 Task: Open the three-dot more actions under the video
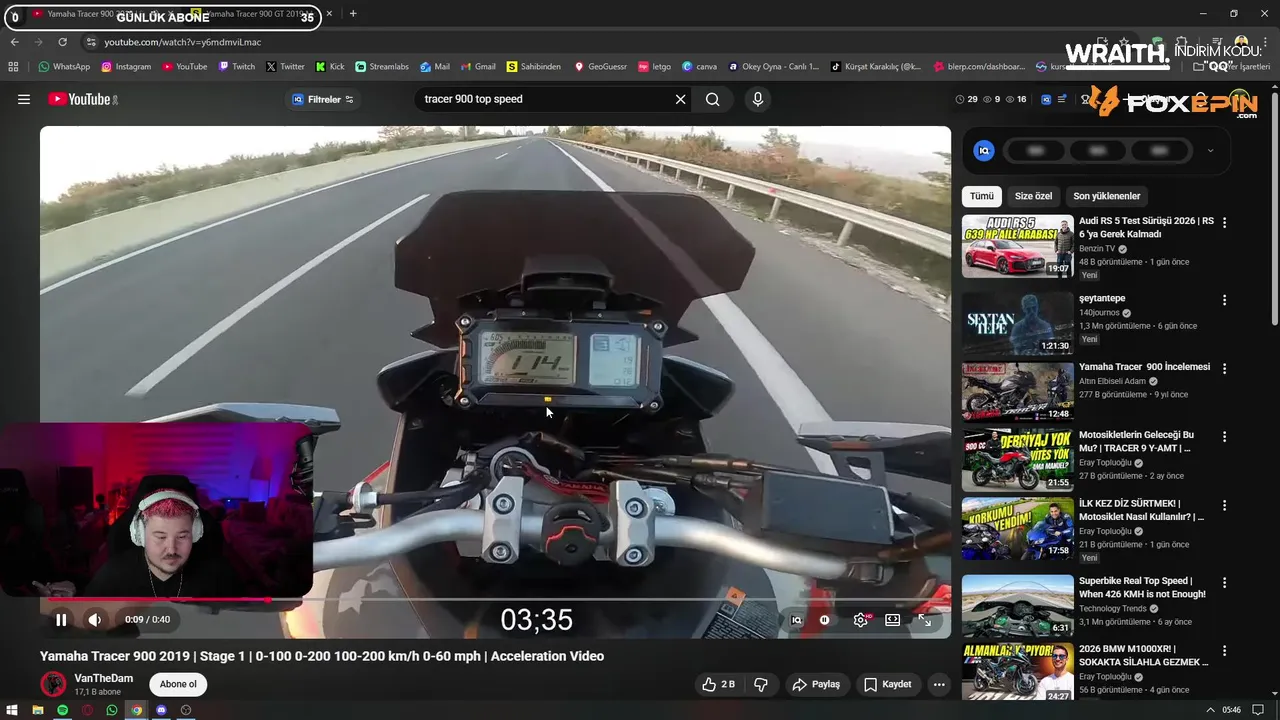[x=938, y=684]
